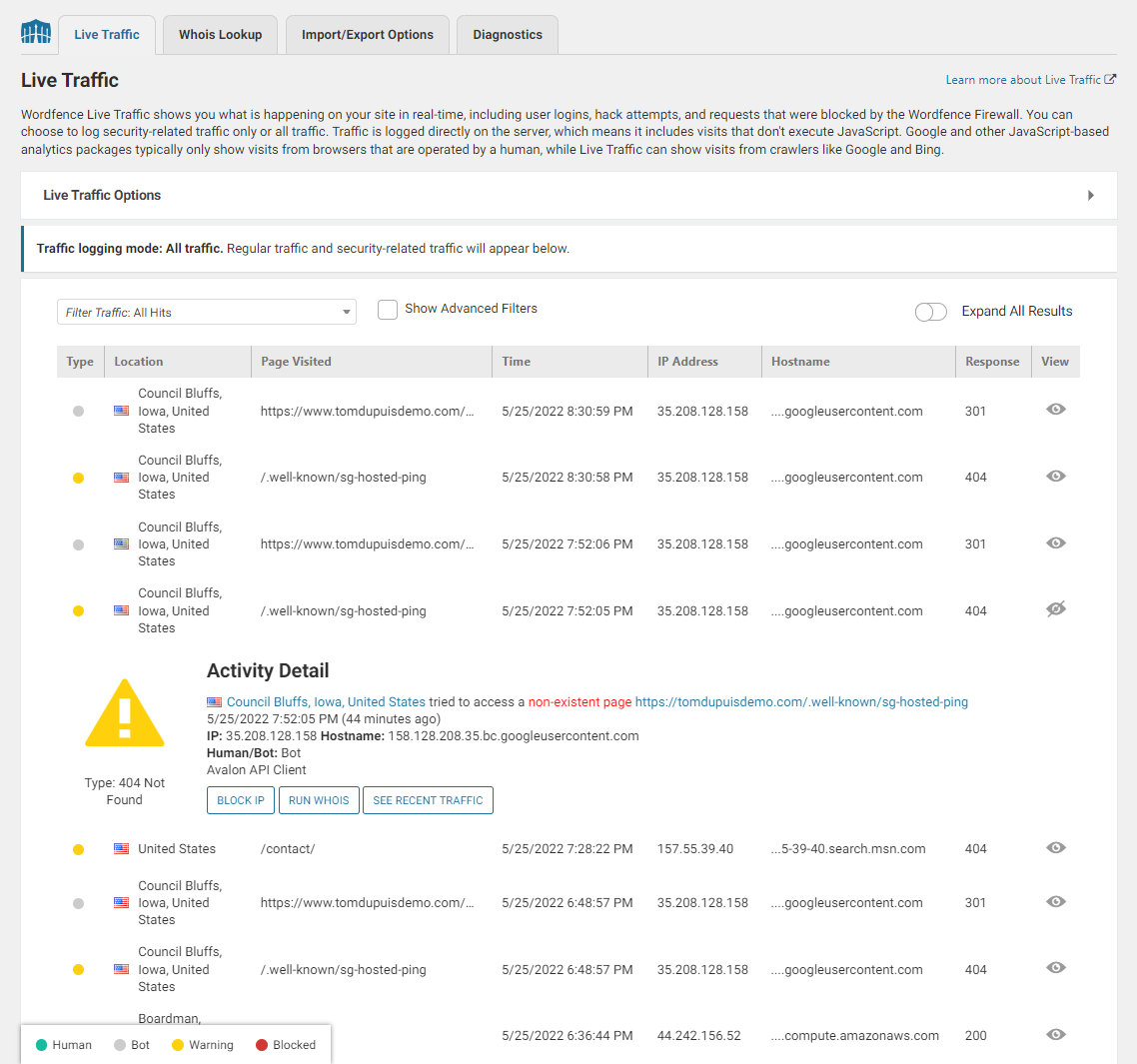Click the green Human legend dot
The width and height of the screenshot is (1137, 1064).
41,1045
